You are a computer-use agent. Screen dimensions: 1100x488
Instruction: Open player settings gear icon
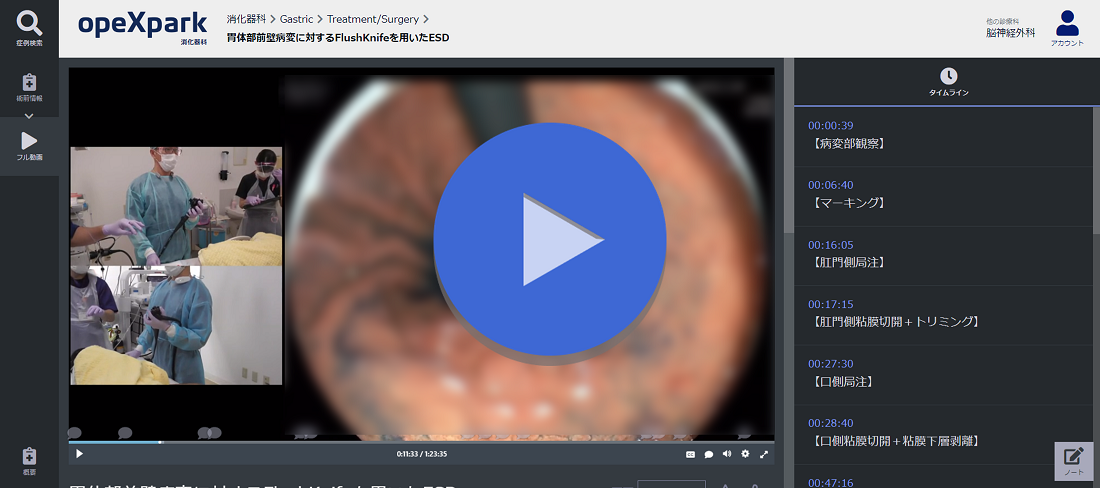click(745, 454)
